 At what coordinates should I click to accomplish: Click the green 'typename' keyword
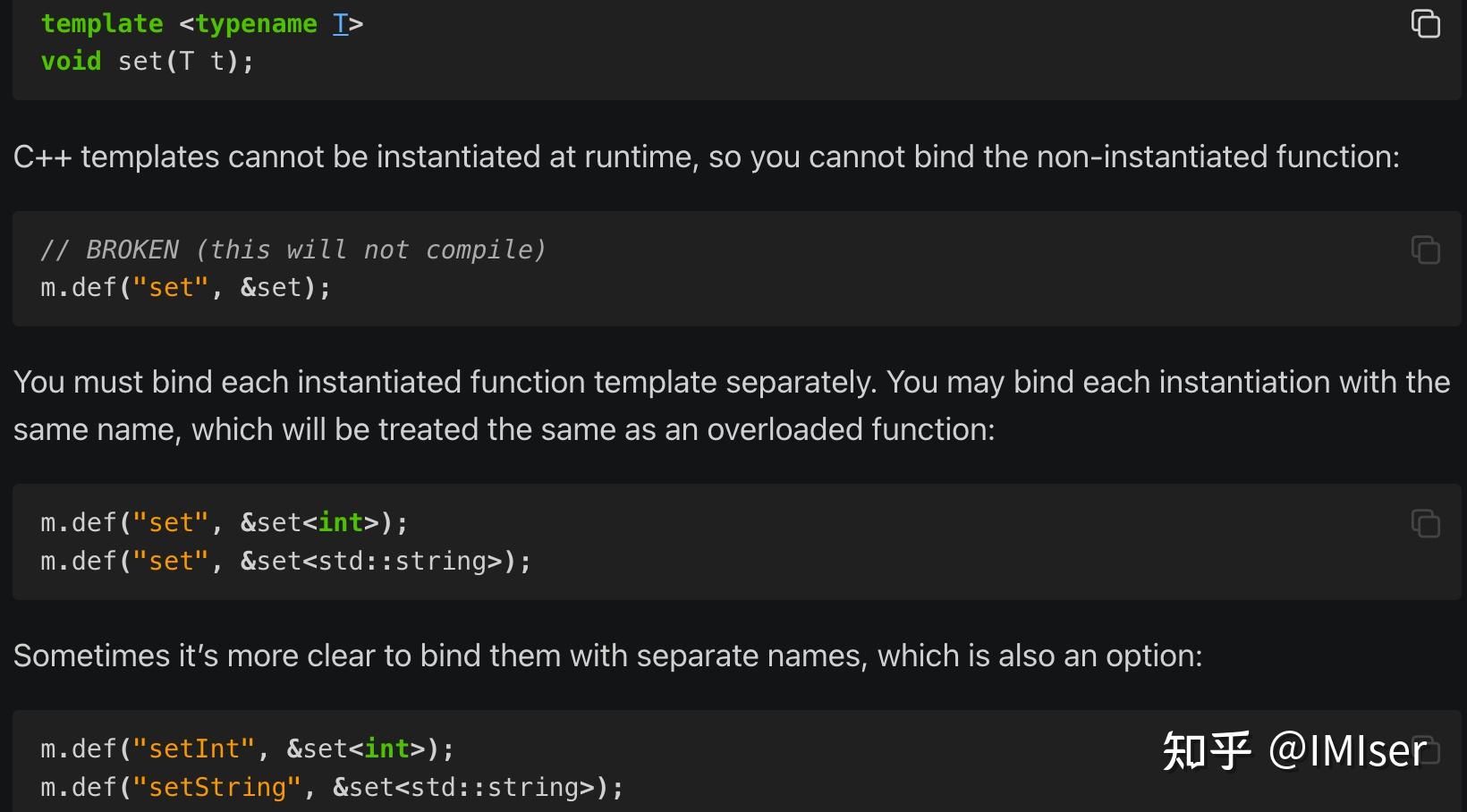coord(256,24)
